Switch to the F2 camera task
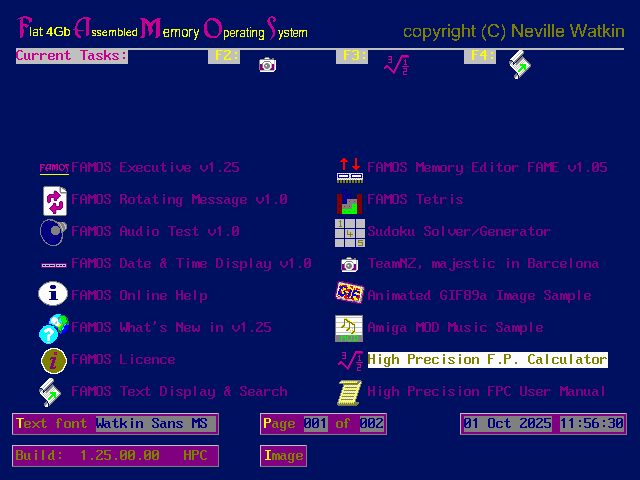The width and height of the screenshot is (640, 480). tap(267, 65)
